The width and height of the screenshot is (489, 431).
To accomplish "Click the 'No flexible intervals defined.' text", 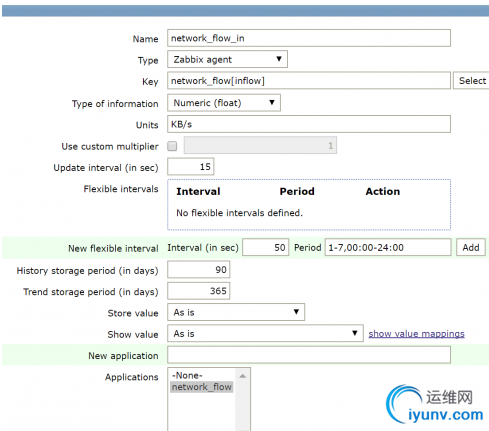I will (x=239, y=213).
